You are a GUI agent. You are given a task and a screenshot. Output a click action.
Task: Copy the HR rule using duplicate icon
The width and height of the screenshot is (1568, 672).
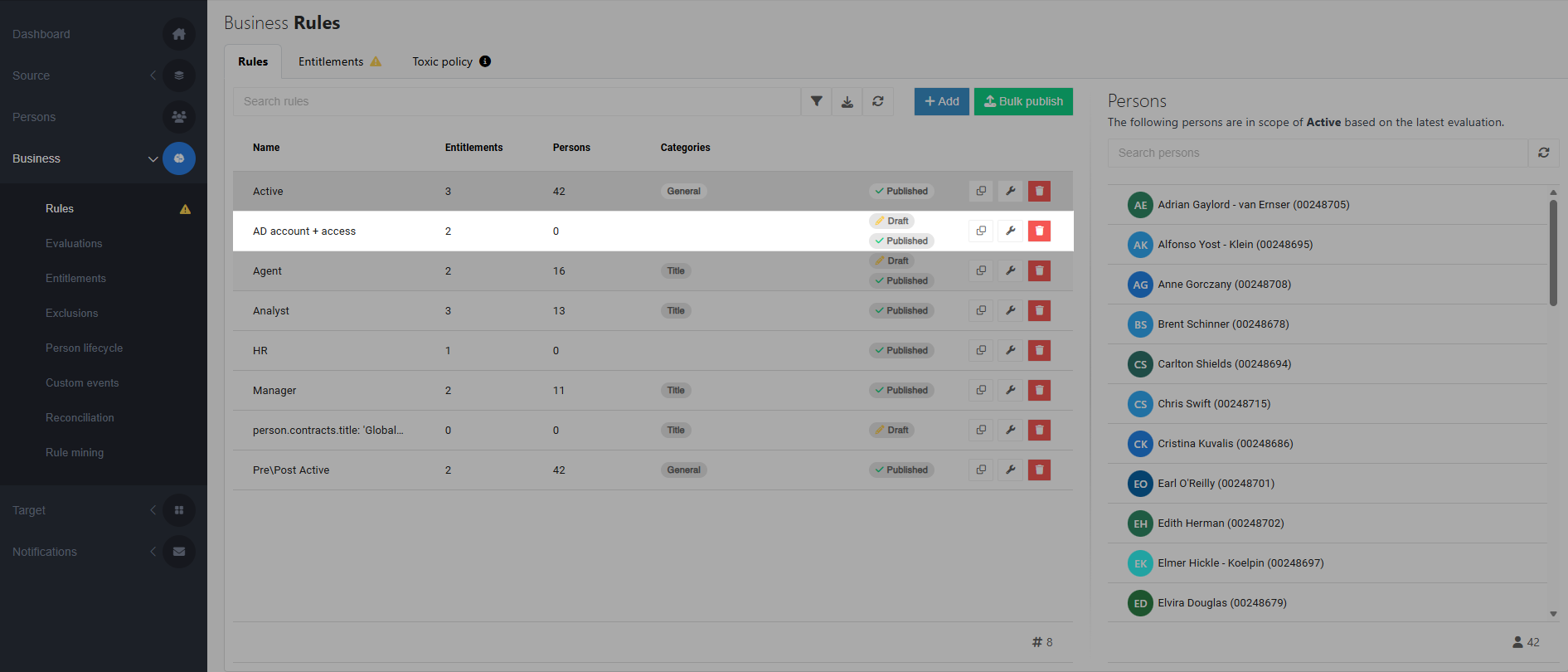pos(981,350)
